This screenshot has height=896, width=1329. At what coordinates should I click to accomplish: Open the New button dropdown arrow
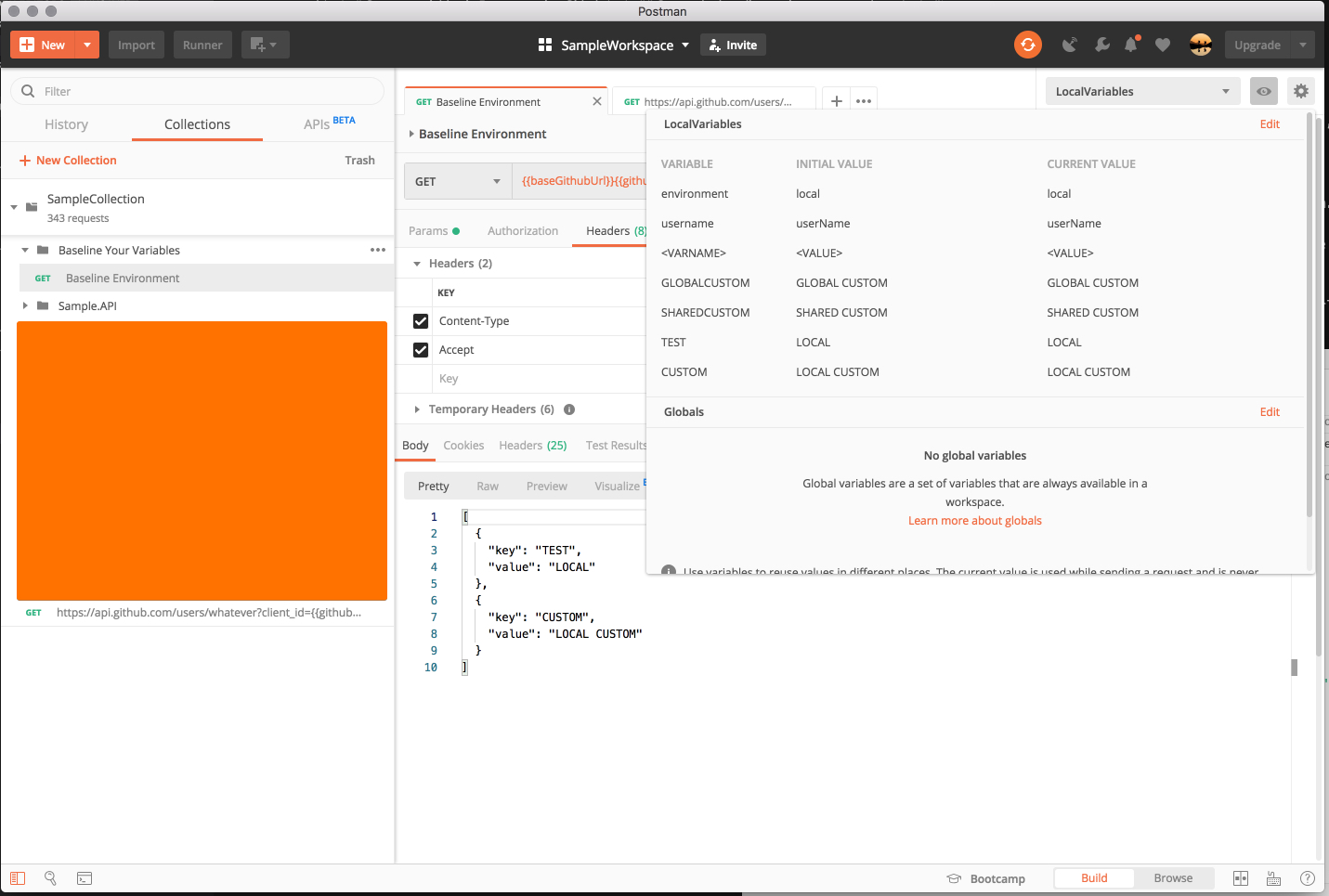pyautogui.click(x=87, y=45)
